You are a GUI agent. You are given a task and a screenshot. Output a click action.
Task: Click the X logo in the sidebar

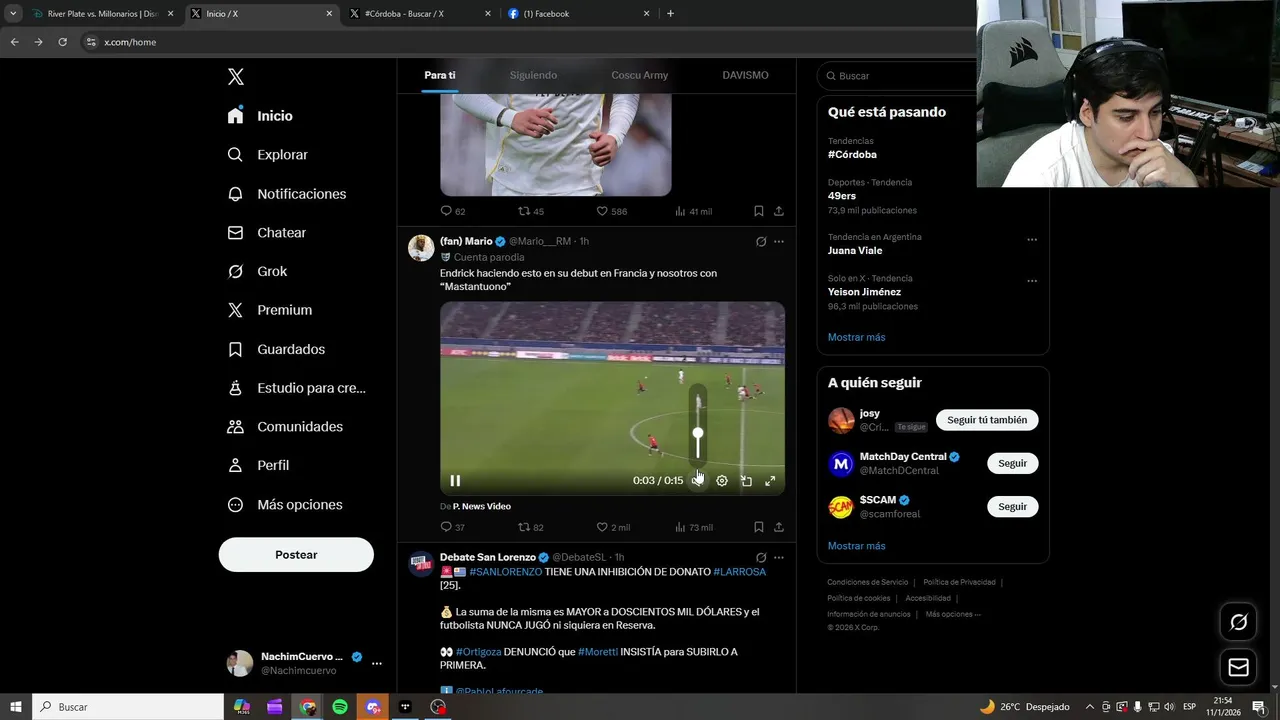point(235,77)
